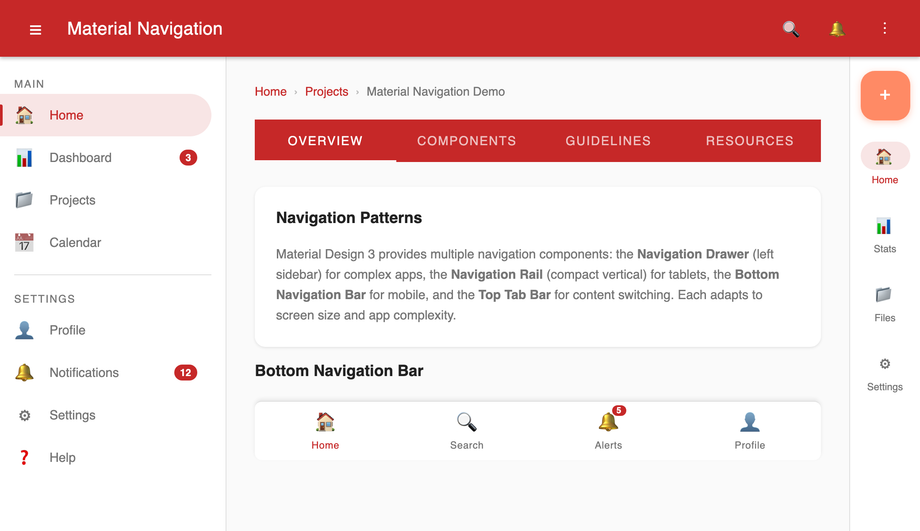Switch to the Overview tab
The height and width of the screenshot is (531, 920).
pyautogui.click(x=325, y=141)
